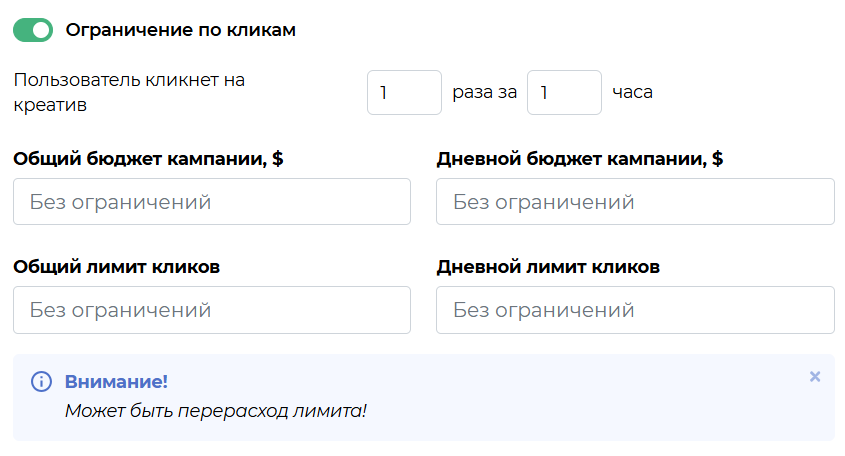Click the Дневной бюджет кампании, $ label
Screen dimensions: 845x456
580,159
